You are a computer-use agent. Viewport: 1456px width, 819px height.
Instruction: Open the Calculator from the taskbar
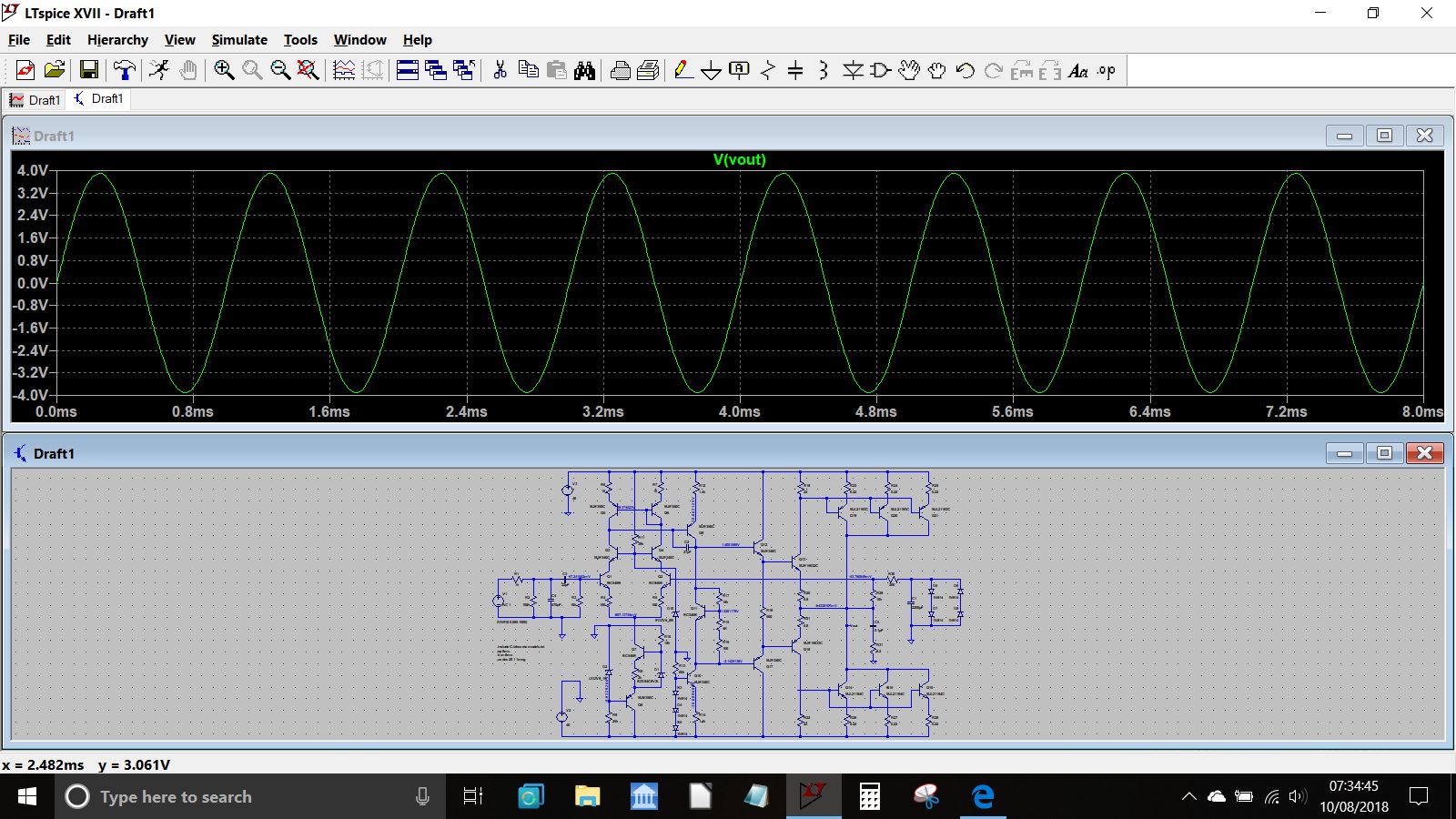tap(870, 797)
